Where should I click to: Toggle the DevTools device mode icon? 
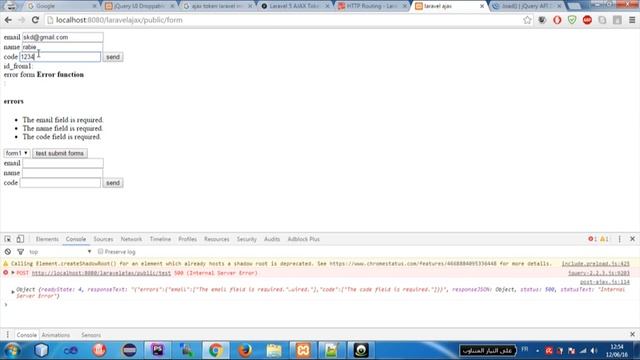(x=20, y=239)
